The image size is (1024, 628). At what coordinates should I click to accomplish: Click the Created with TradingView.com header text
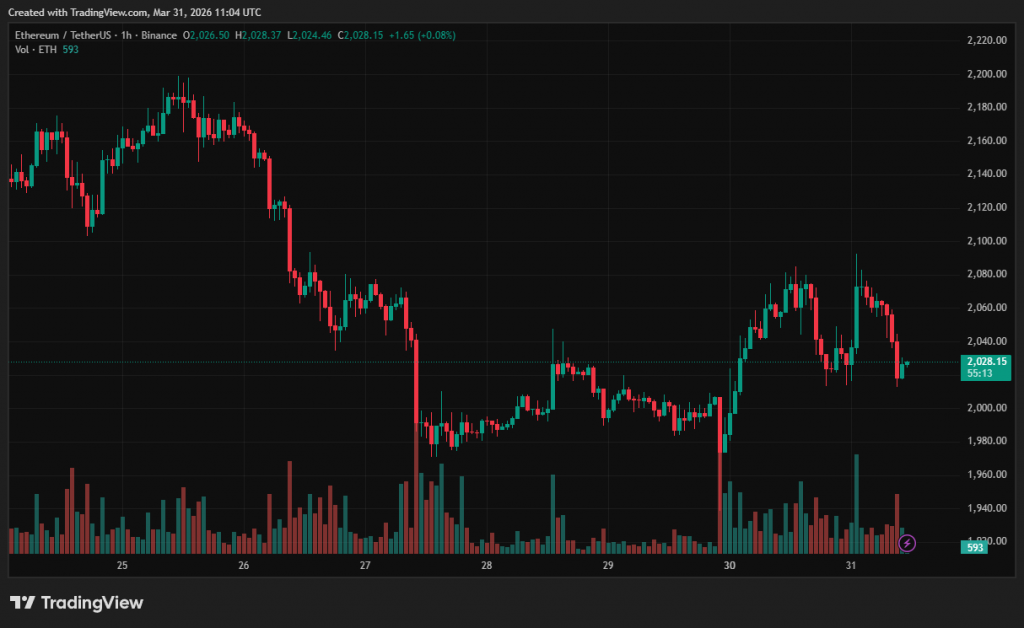[x=135, y=12]
